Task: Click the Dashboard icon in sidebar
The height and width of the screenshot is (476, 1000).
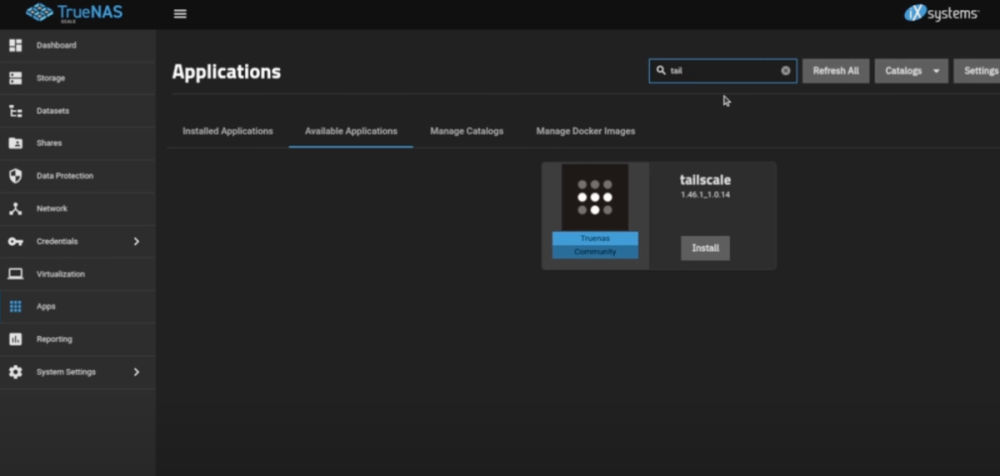Action: tap(15, 45)
